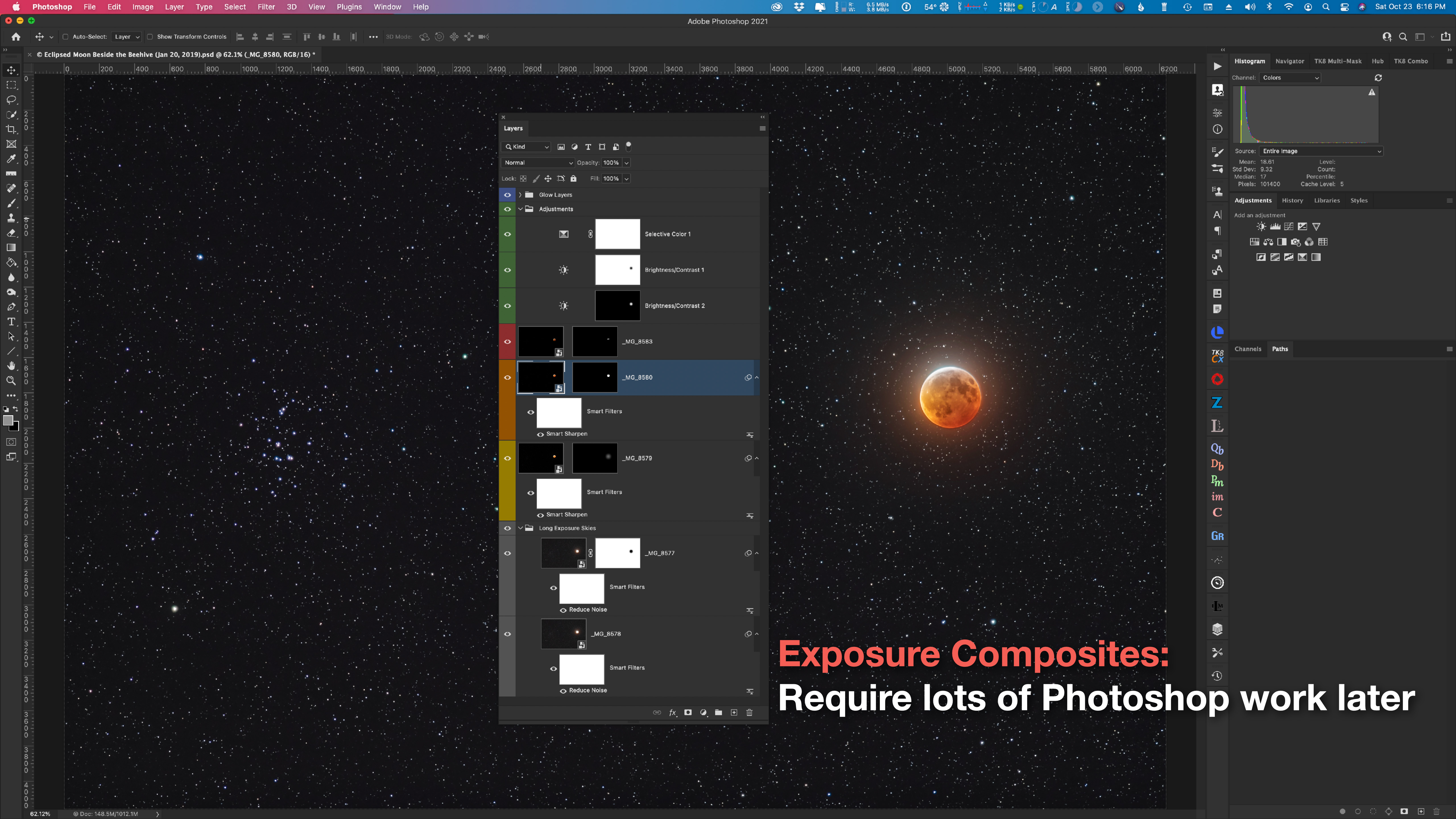Expand the Glow Layers group

pyautogui.click(x=520, y=195)
